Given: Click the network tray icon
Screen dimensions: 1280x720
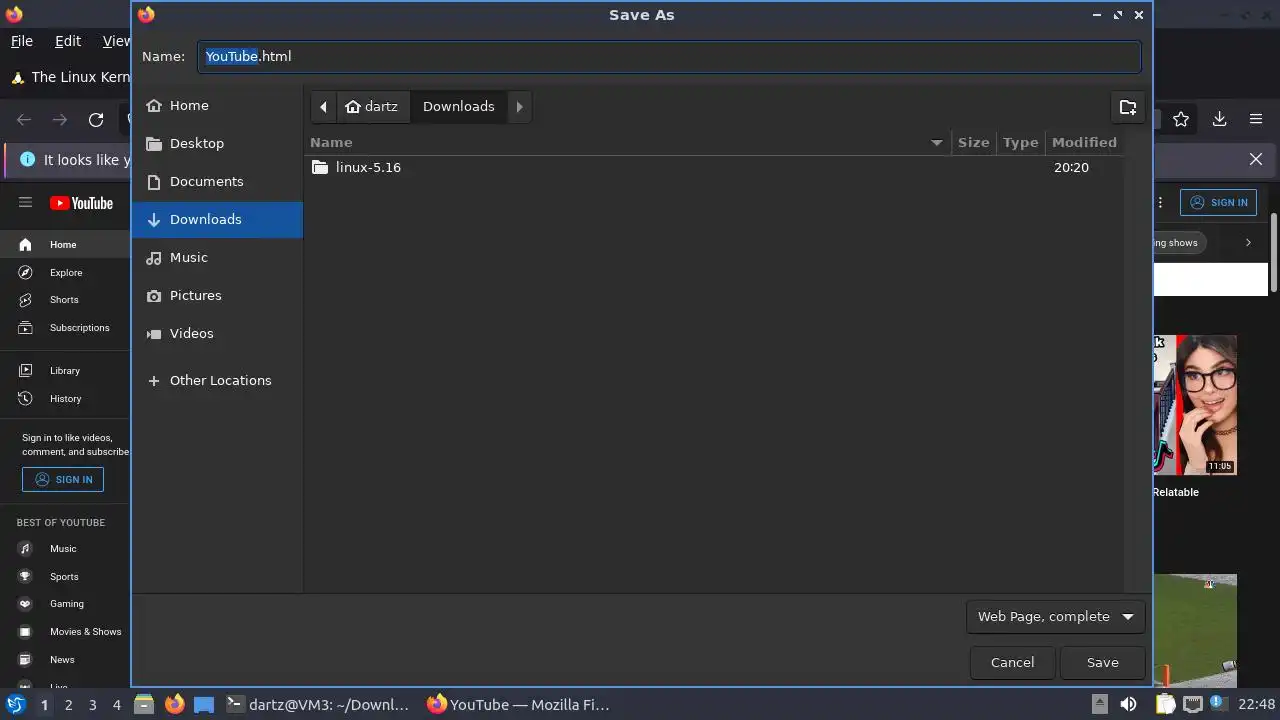Looking at the screenshot, I should pos(1194,705).
